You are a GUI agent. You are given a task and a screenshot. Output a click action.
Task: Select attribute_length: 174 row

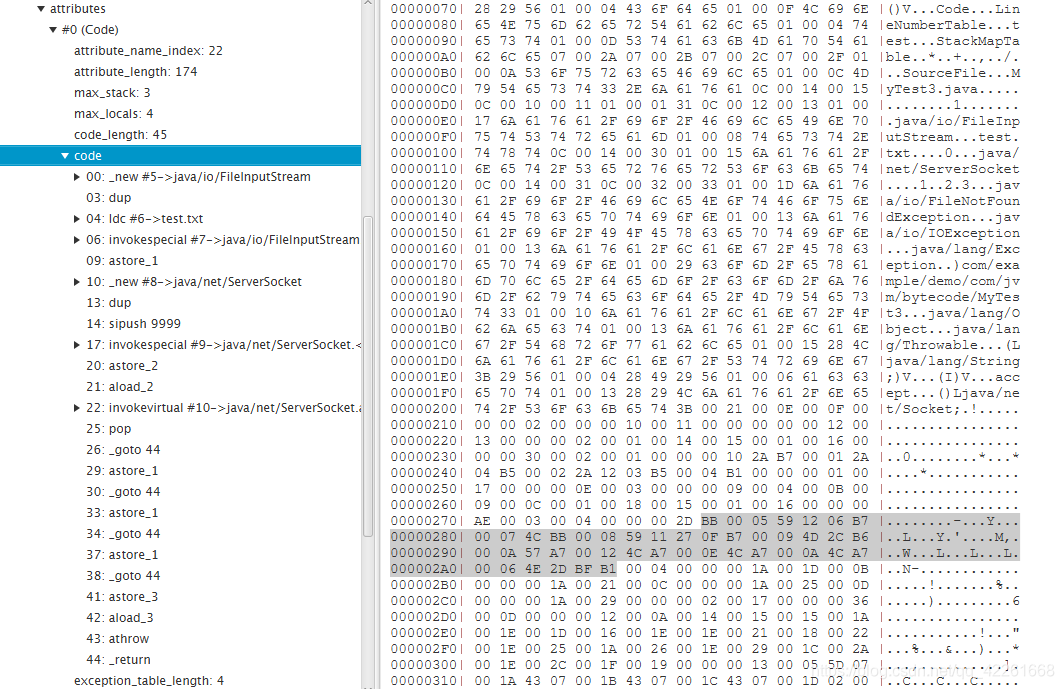[x=136, y=72]
